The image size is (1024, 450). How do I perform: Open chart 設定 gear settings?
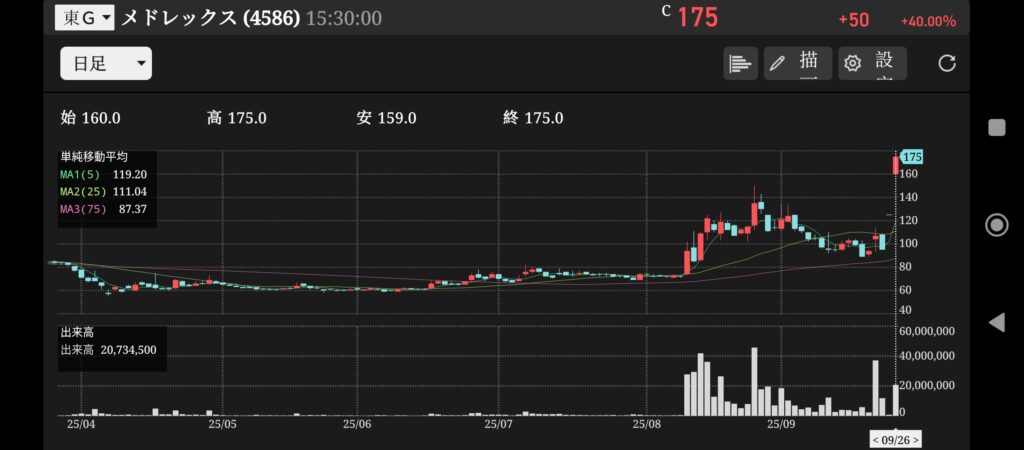pyautogui.click(x=872, y=63)
